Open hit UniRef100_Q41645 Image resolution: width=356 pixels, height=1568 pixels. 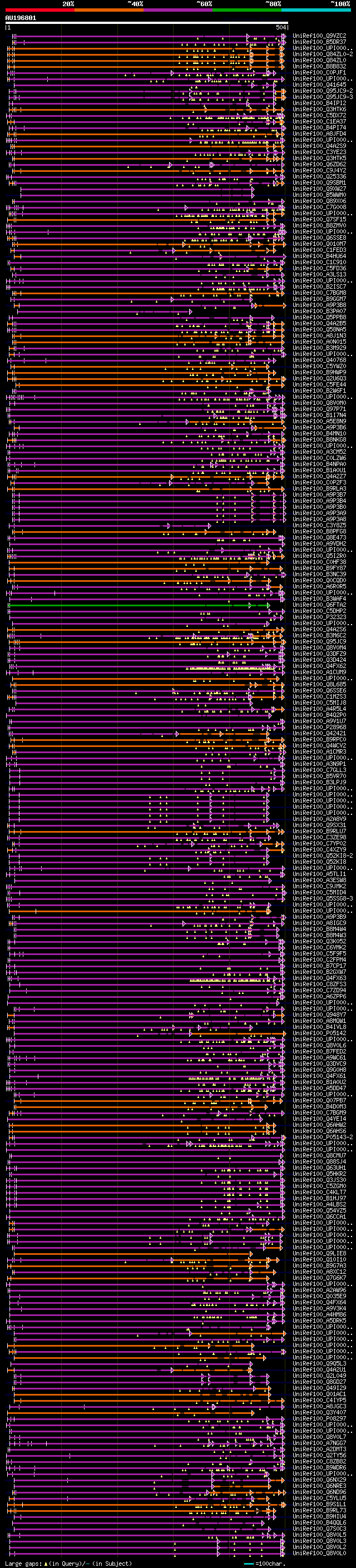319,85
